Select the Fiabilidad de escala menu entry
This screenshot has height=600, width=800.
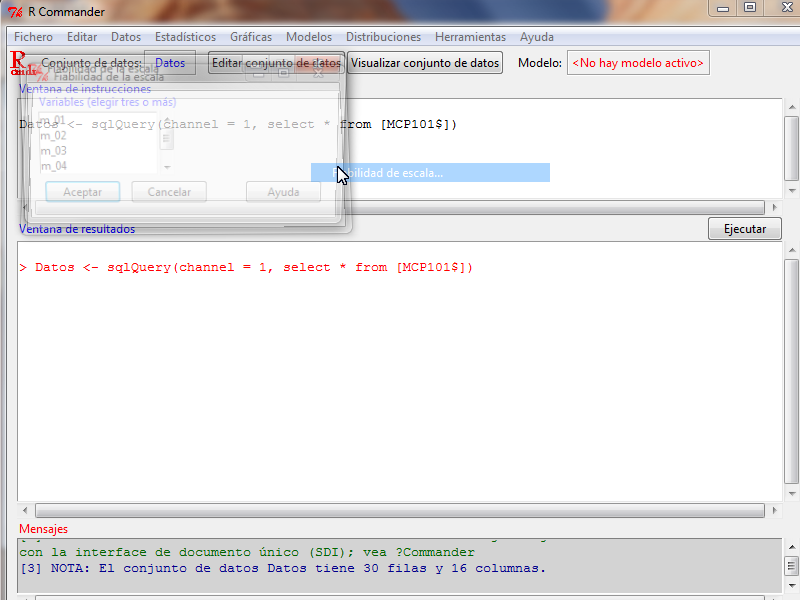430,173
